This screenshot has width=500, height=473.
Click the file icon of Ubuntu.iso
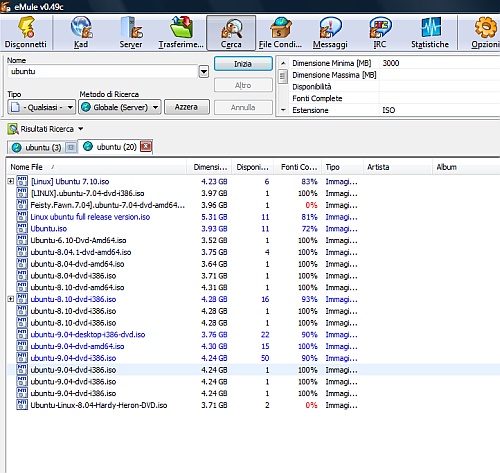22,229
